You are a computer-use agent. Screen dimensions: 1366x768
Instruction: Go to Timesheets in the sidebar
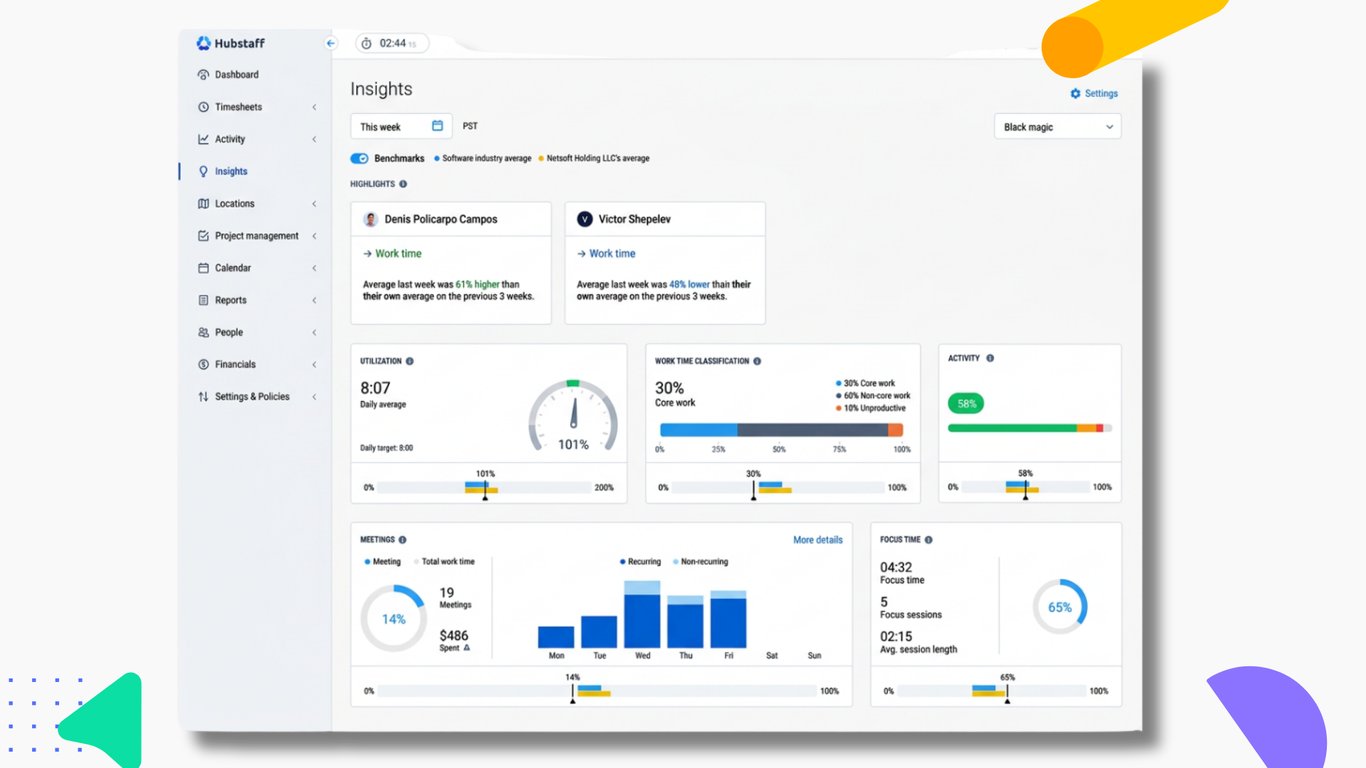pos(239,107)
